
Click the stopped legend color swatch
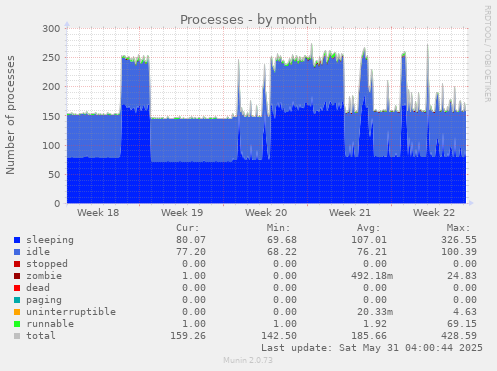pos(17,264)
